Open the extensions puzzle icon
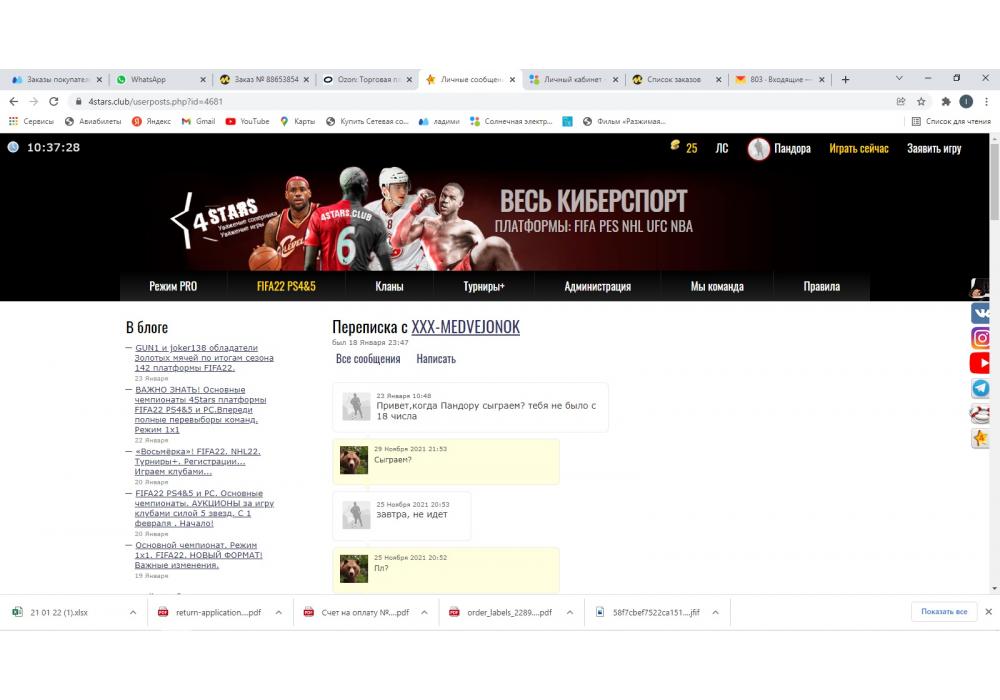Viewport: 1000px width, 700px height. (x=946, y=101)
